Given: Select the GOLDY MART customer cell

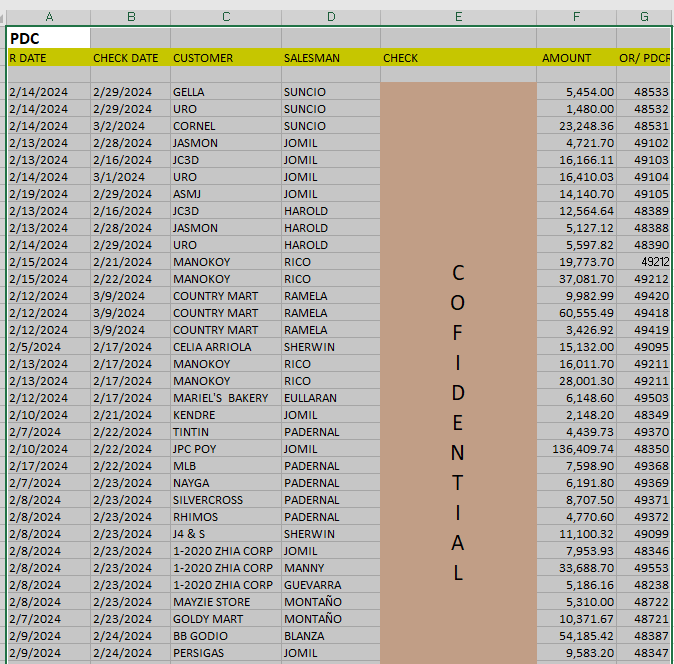Looking at the screenshot, I should pyautogui.click(x=225, y=619).
